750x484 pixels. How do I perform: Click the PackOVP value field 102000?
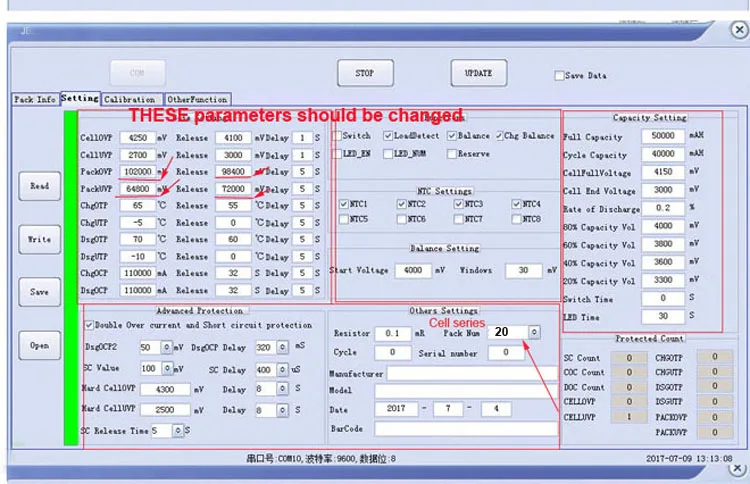138,172
